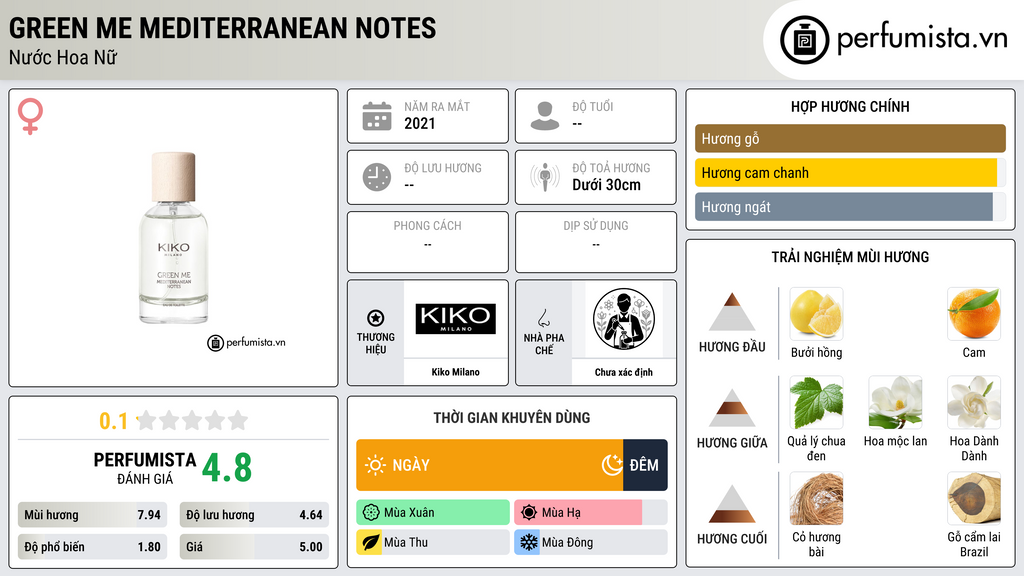Click the Mùa Đông season bar

pos(591,542)
